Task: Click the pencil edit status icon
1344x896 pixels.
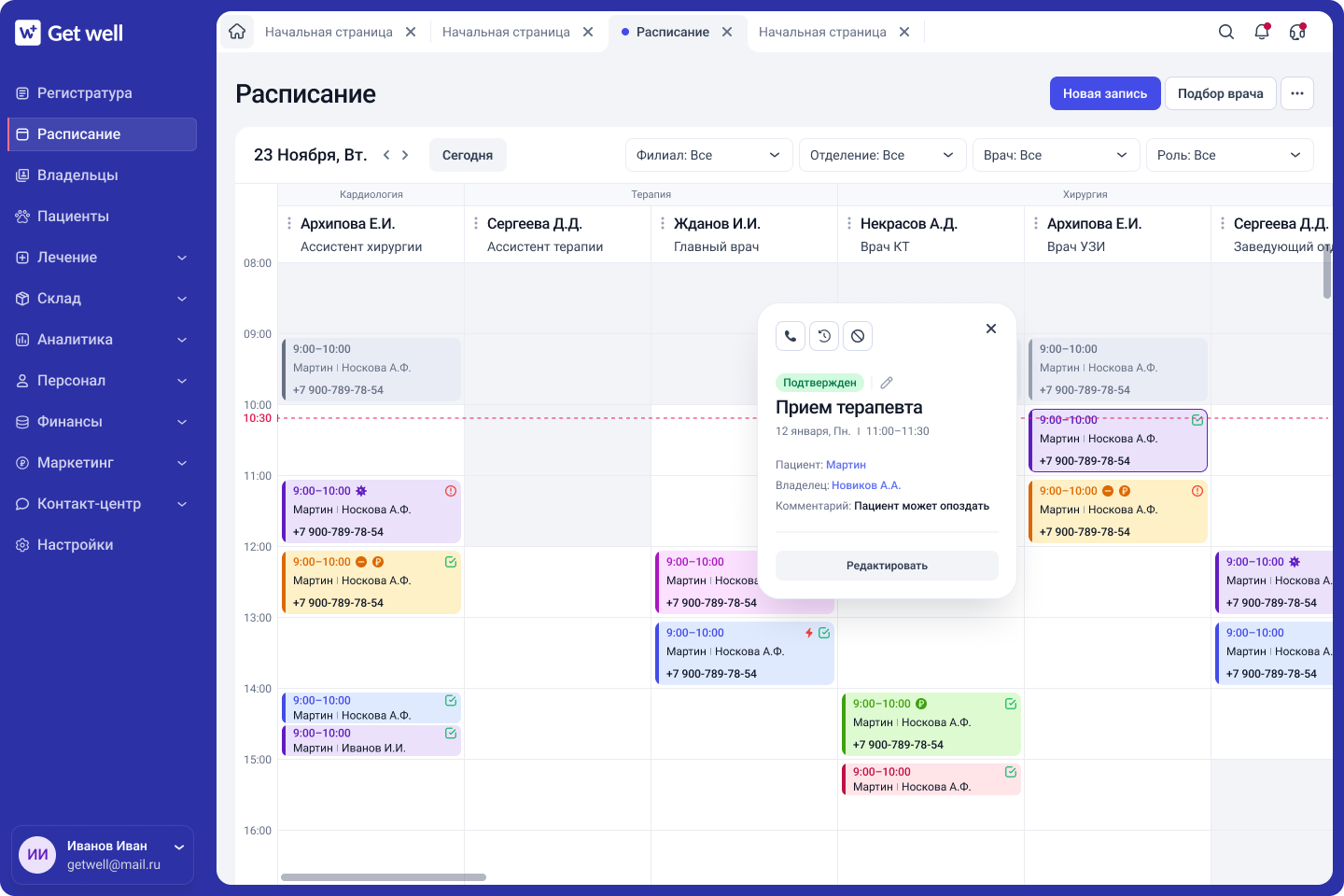Action: click(887, 383)
